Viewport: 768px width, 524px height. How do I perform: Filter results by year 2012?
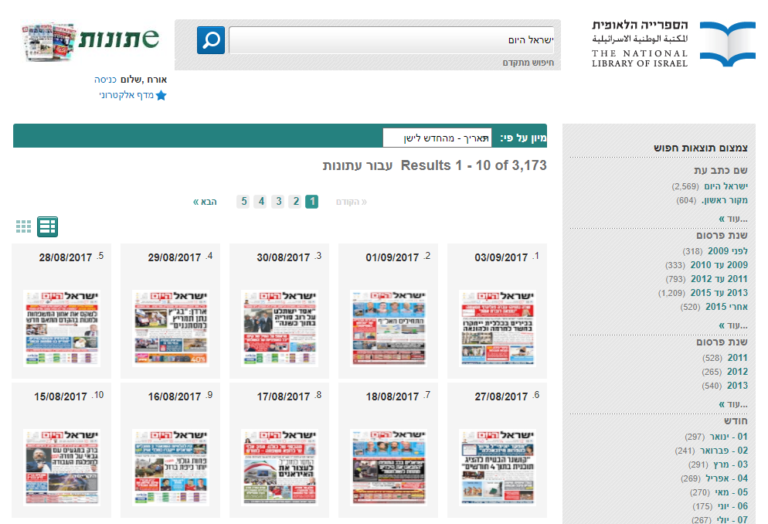[x=738, y=371]
